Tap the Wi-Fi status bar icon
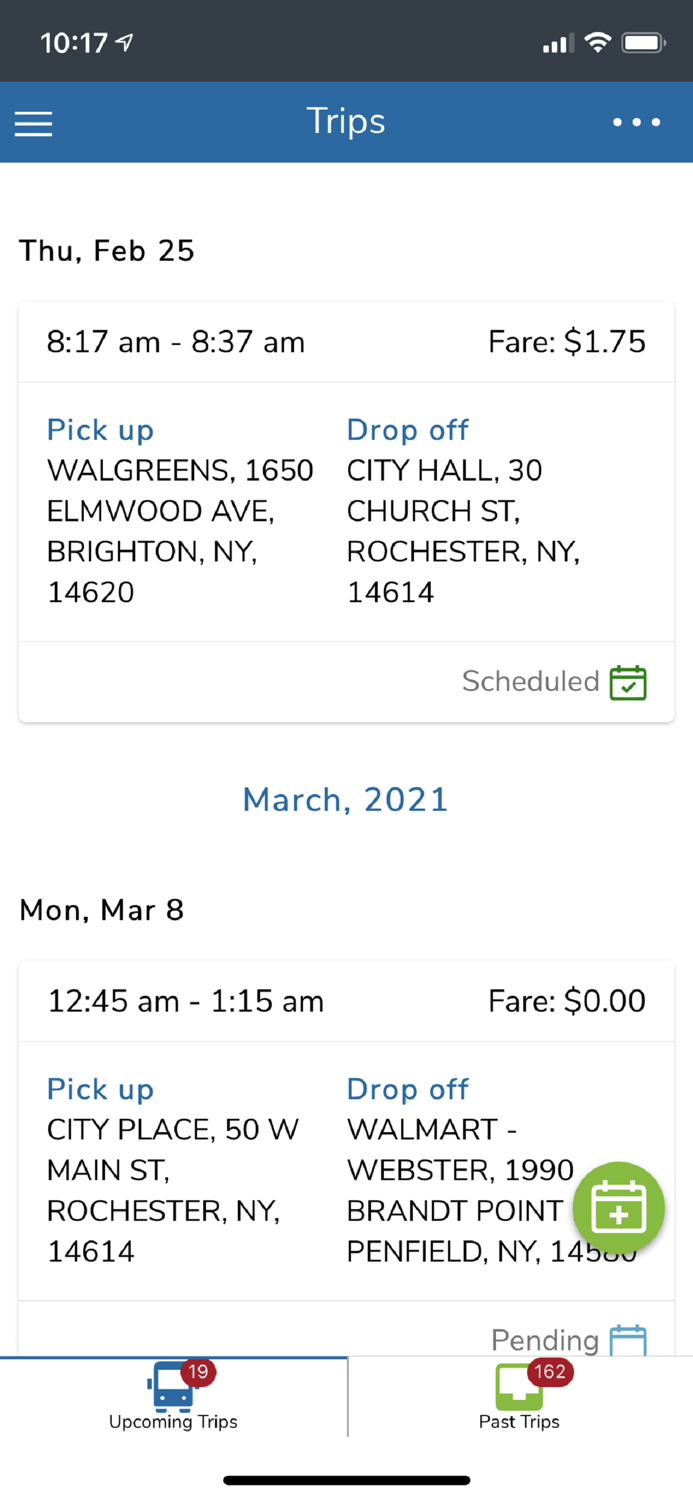This screenshot has width=693, height=1500. click(598, 42)
